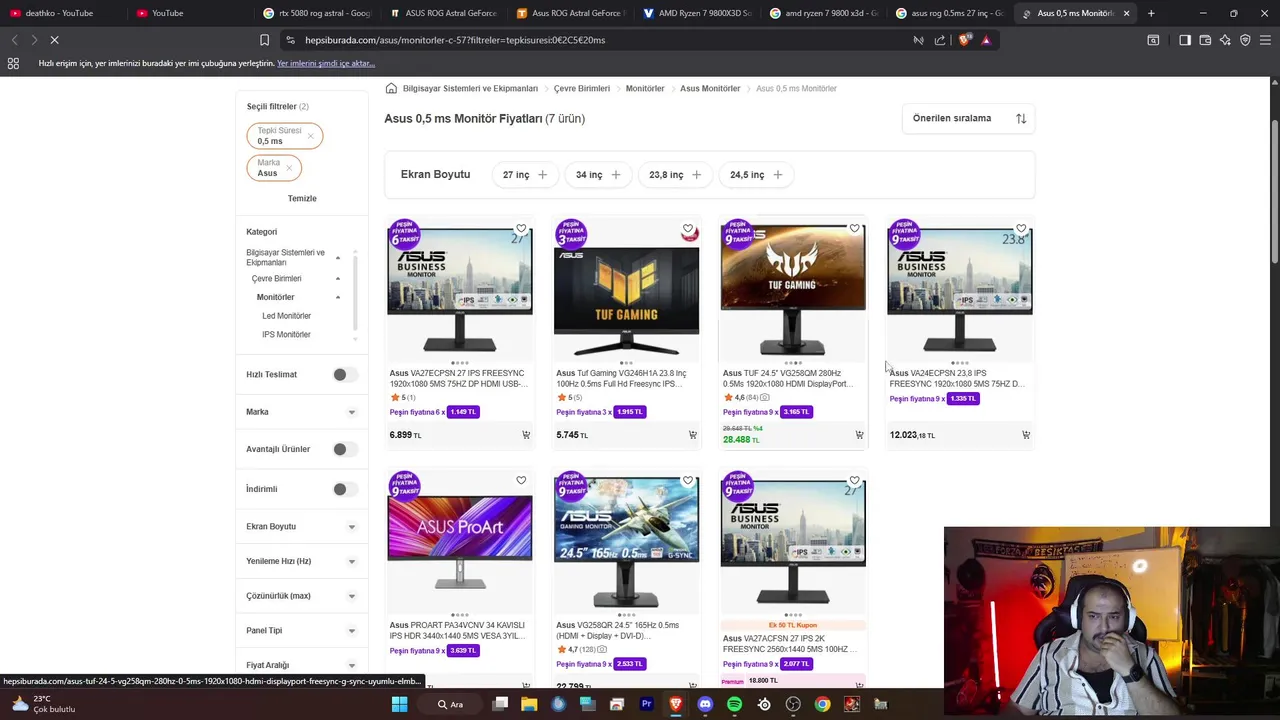1280x720 pixels.
Task: Open IPS Monitörler category
Action: [x=286, y=335]
